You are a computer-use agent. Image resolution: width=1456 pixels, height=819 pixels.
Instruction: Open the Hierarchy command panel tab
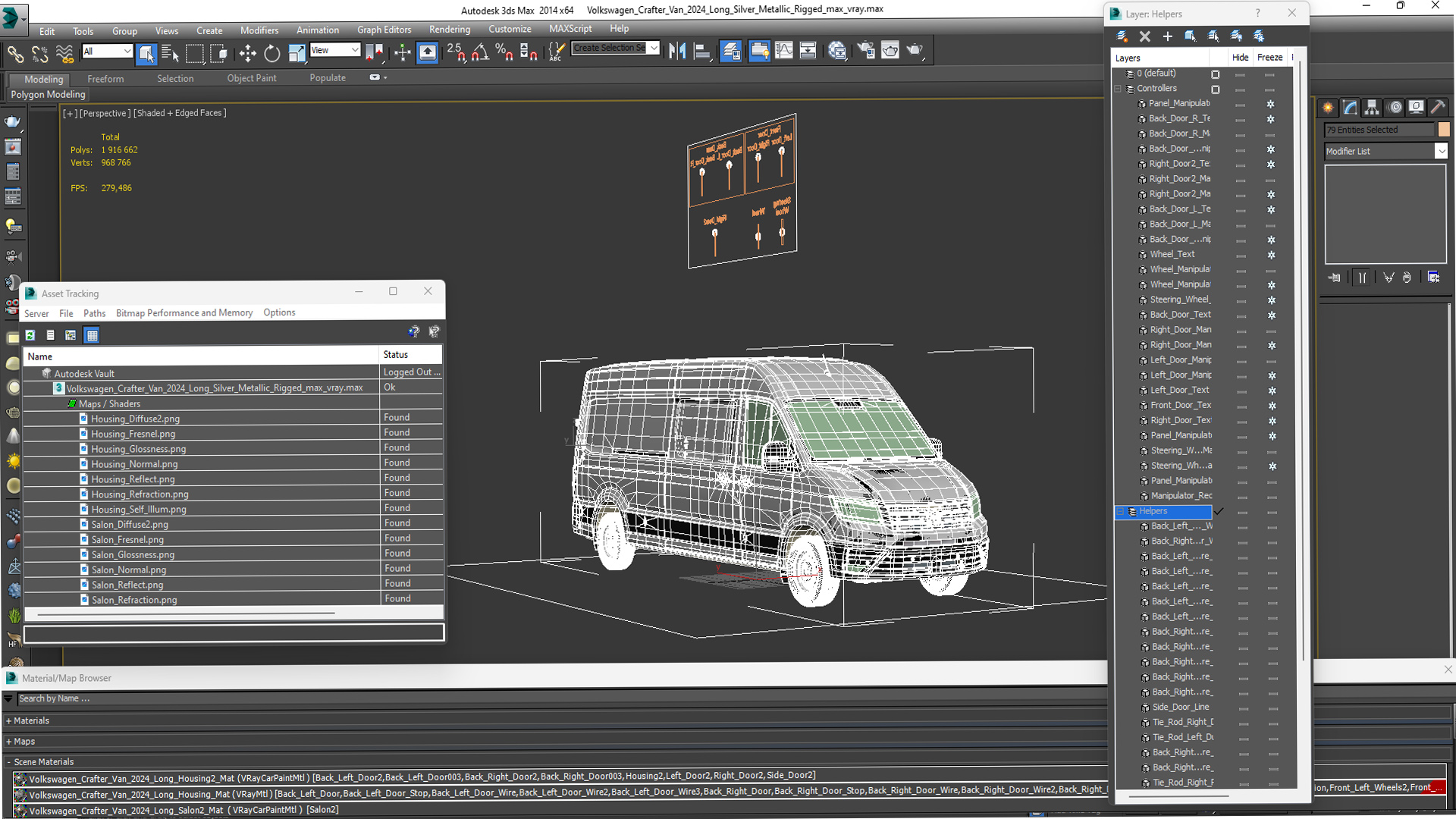point(1372,107)
